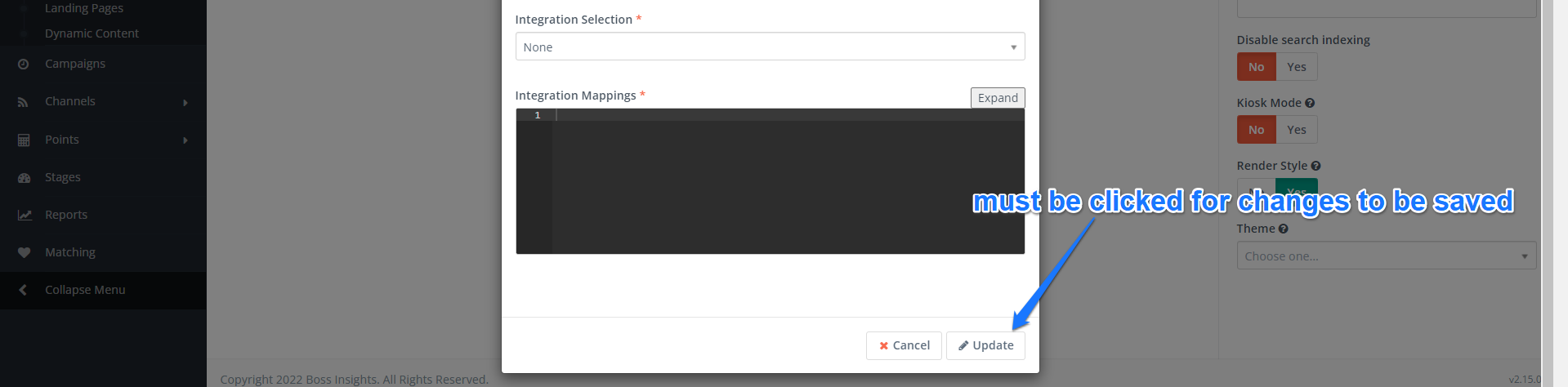Click the Update button

tap(985, 345)
